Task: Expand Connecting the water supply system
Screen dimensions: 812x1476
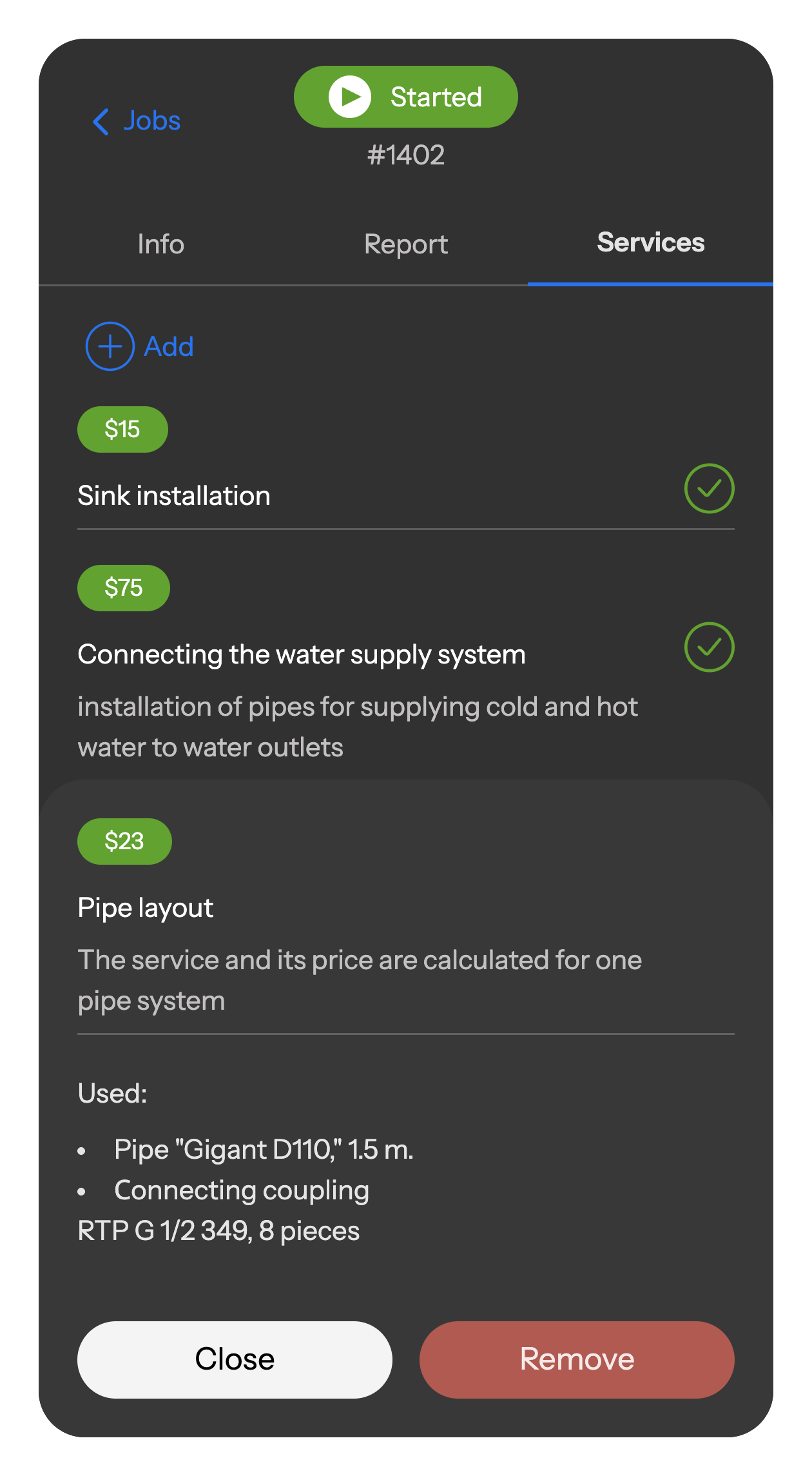Action: coord(302,654)
